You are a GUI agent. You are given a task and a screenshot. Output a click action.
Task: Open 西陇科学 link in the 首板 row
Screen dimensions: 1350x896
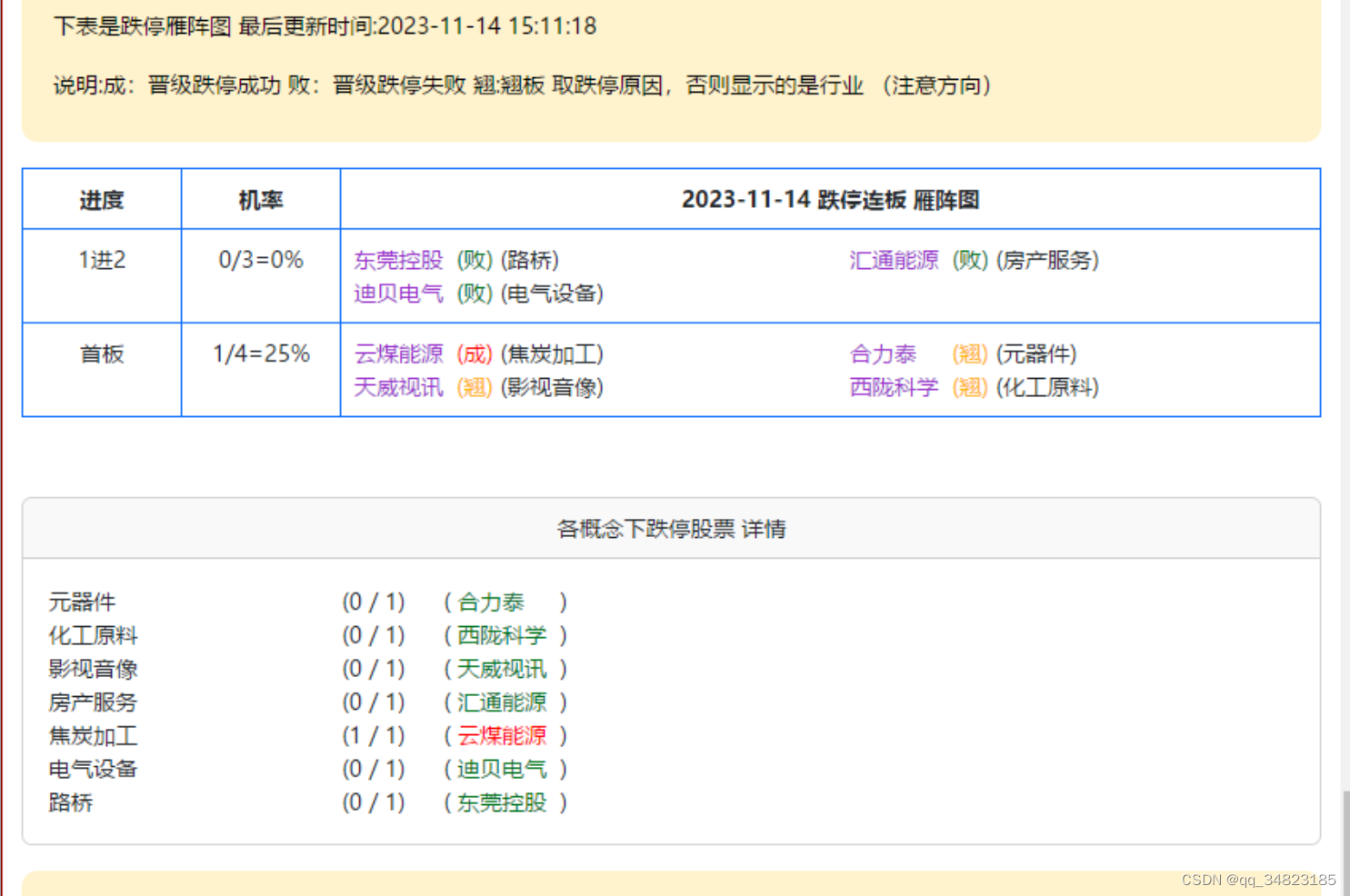[x=894, y=388]
